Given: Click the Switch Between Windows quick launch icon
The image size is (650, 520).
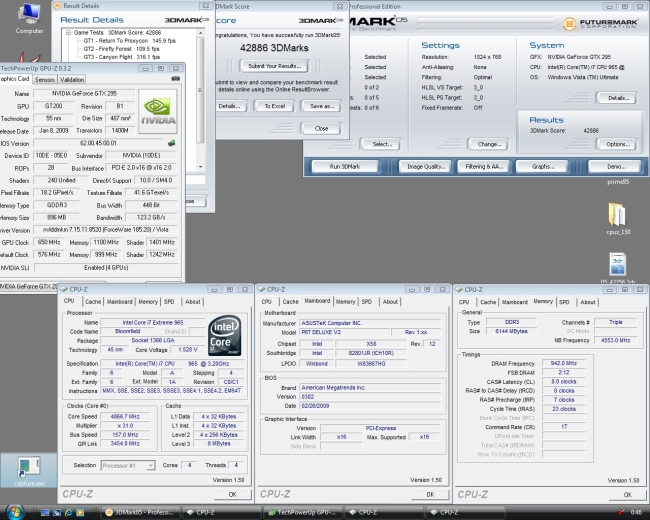Looking at the screenshot, I should point(57,513).
